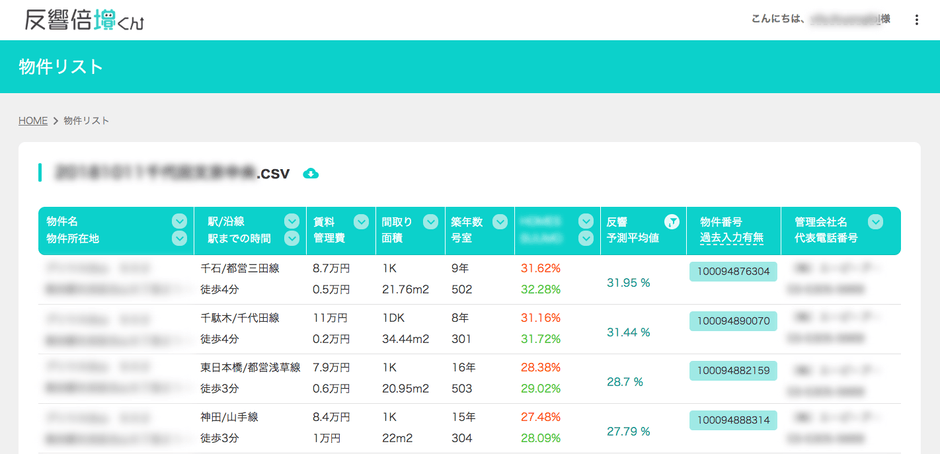Screen dimensions: 940x454
Task: Click the filter icon in 反響 column
Action: [x=672, y=222]
